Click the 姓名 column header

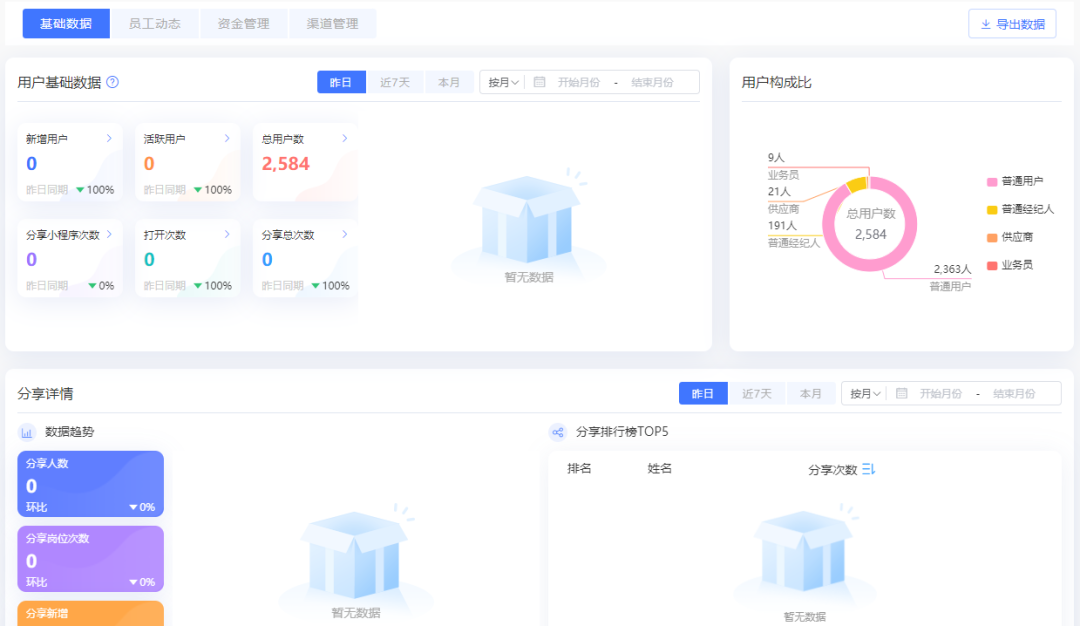pyautogui.click(x=659, y=468)
